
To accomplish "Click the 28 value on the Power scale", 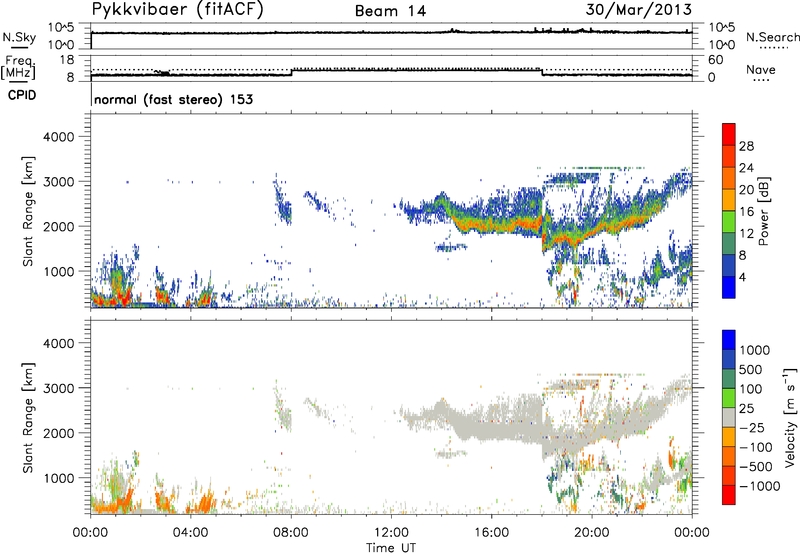I will pos(746,146).
